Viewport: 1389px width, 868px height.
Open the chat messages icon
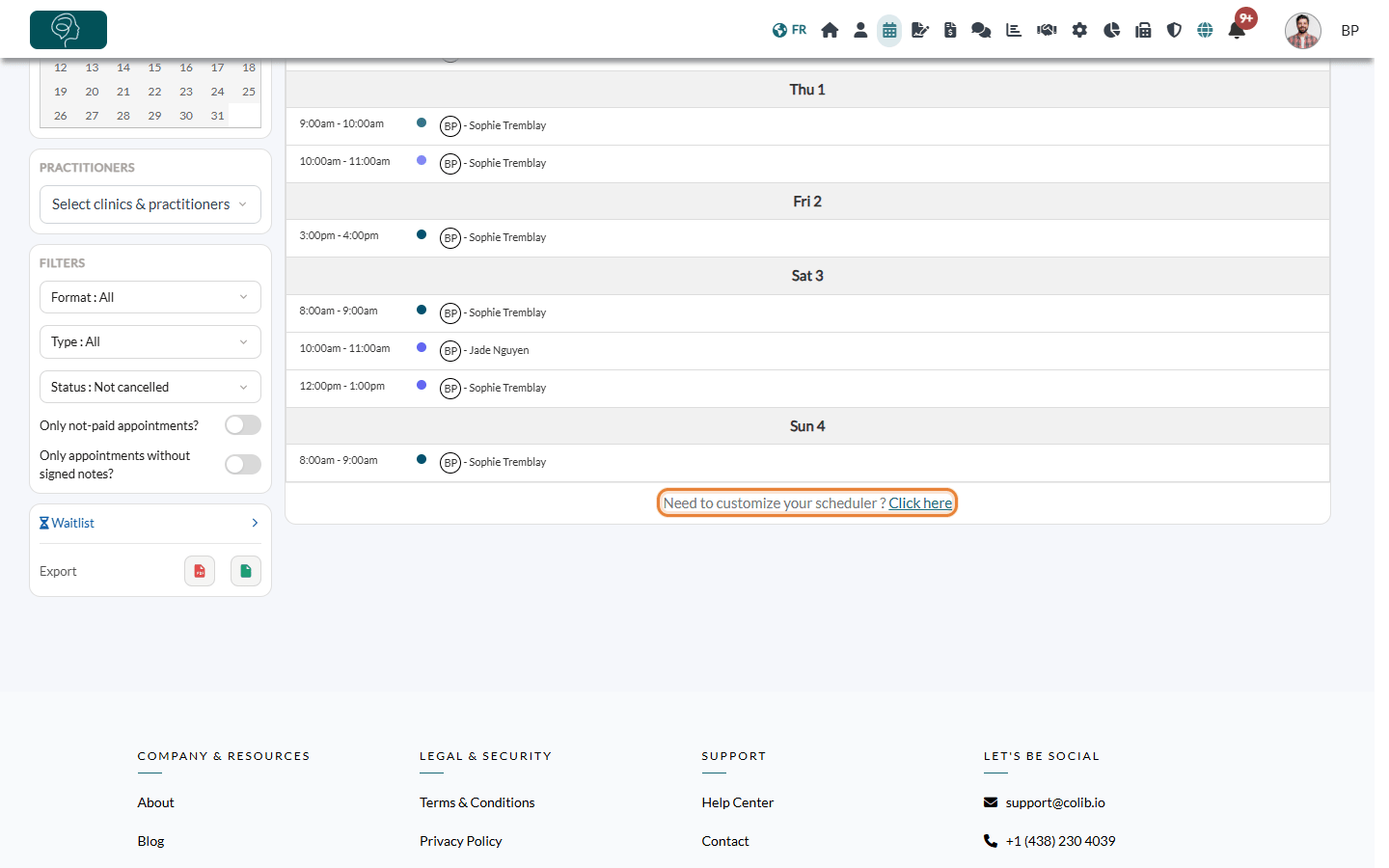981,30
